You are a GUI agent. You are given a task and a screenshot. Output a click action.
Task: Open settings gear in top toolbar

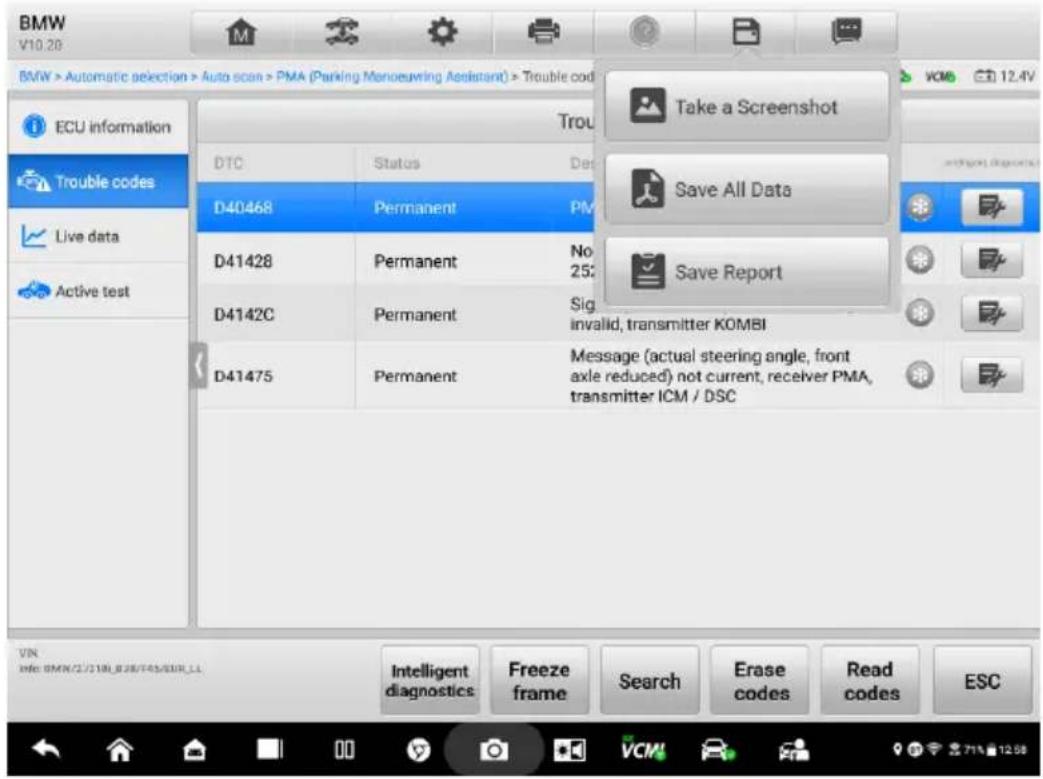pyautogui.click(x=442, y=32)
